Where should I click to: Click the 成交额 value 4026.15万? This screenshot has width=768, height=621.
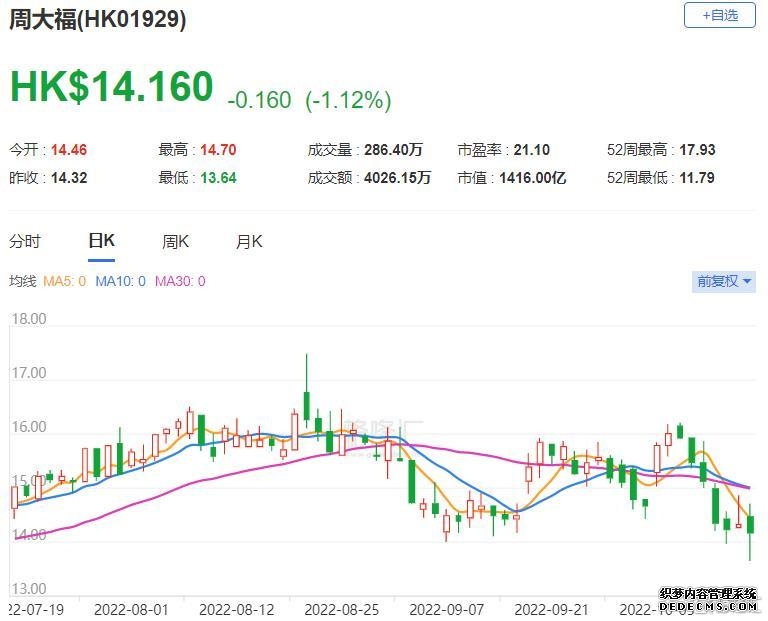(x=397, y=178)
